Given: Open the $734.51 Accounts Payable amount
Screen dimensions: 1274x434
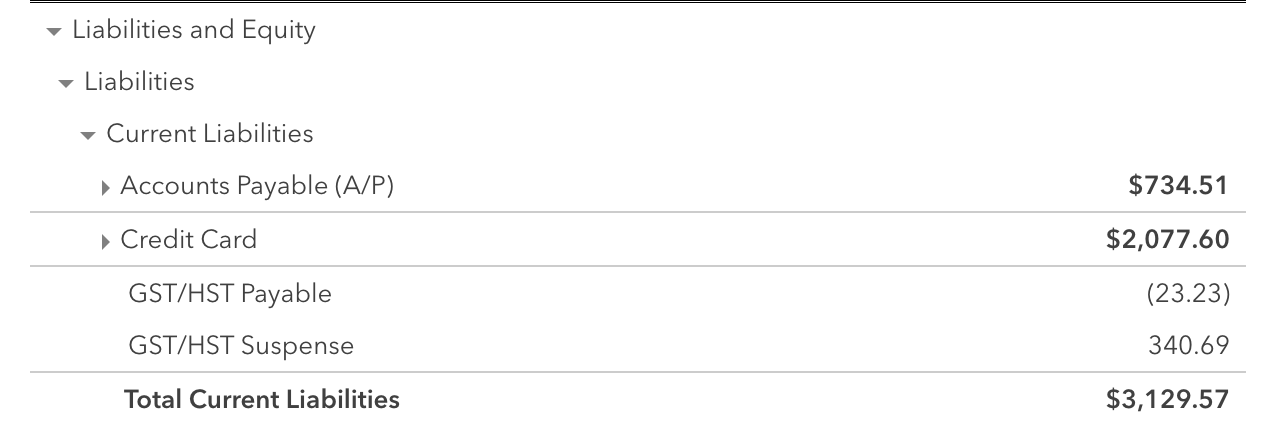Looking at the screenshot, I should (1178, 186).
